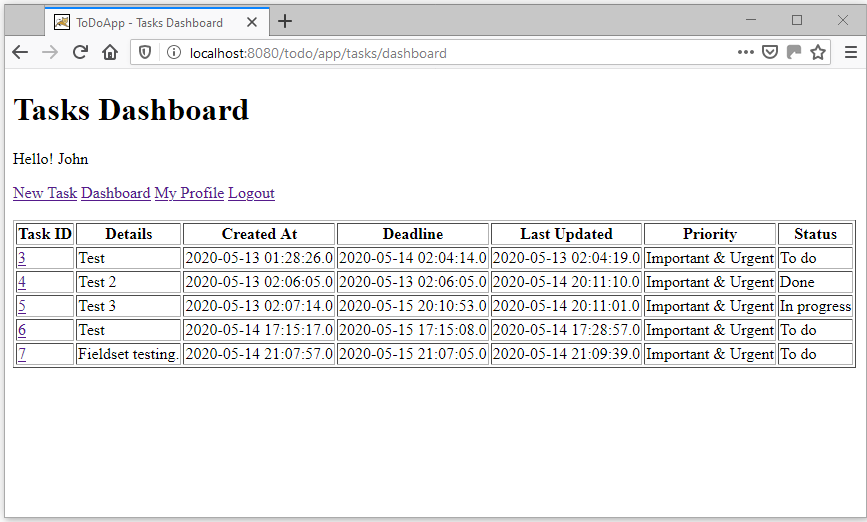Click the Deadline column header
This screenshot has height=522, width=867.
pyautogui.click(x=412, y=234)
